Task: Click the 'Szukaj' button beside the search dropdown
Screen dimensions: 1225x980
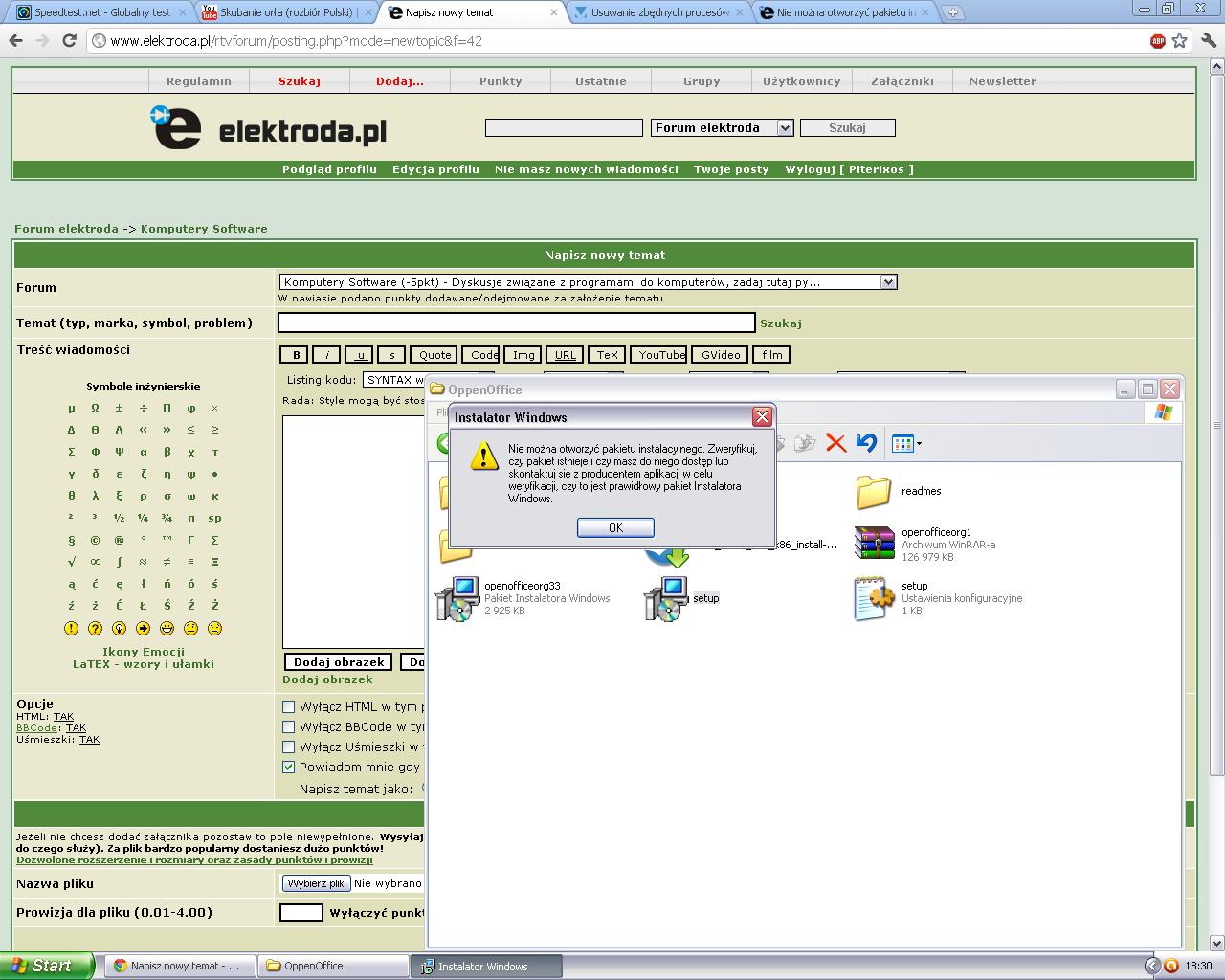Action: click(847, 127)
